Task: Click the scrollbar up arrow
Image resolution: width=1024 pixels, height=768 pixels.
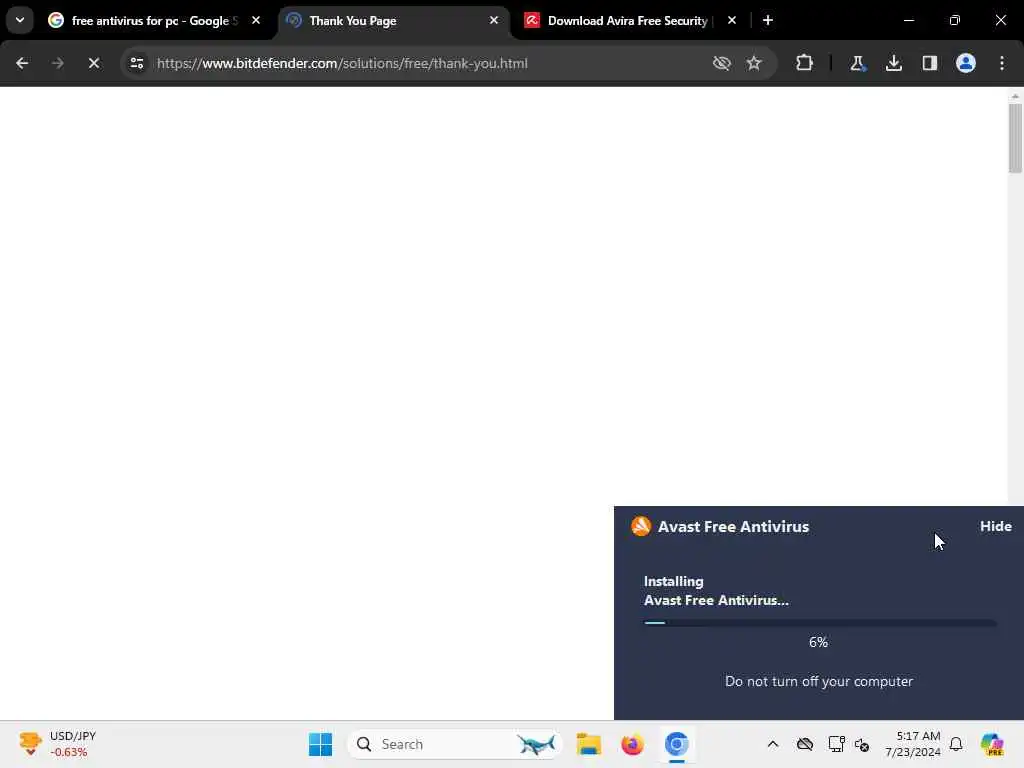Action: (x=1015, y=96)
